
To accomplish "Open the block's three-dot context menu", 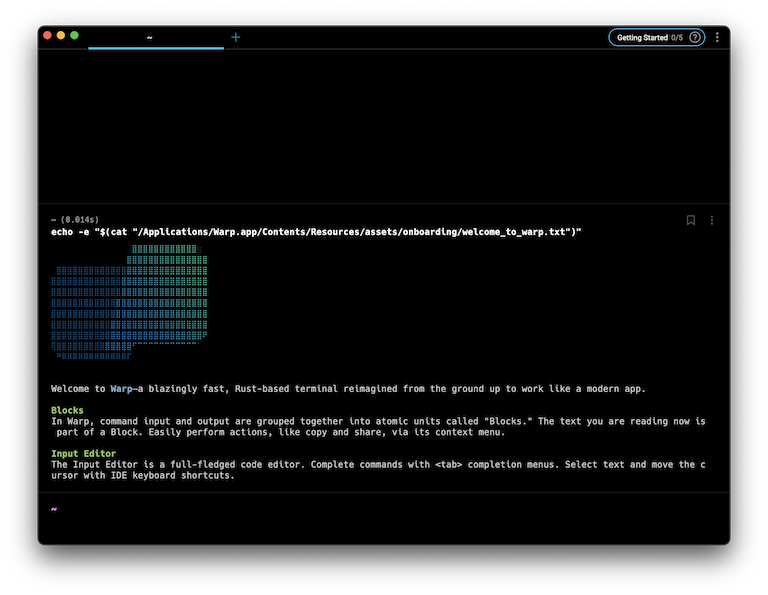I will pos(712,220).
